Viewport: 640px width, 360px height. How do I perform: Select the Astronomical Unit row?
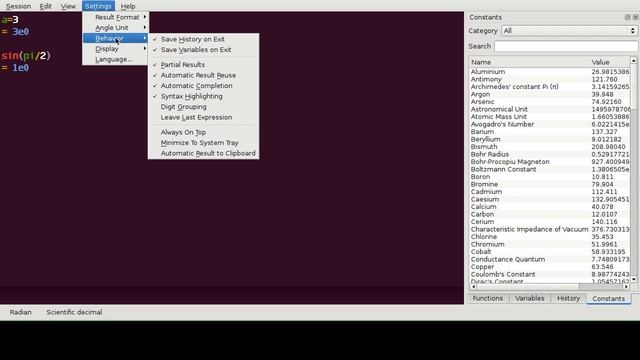(x=550, y=109)
